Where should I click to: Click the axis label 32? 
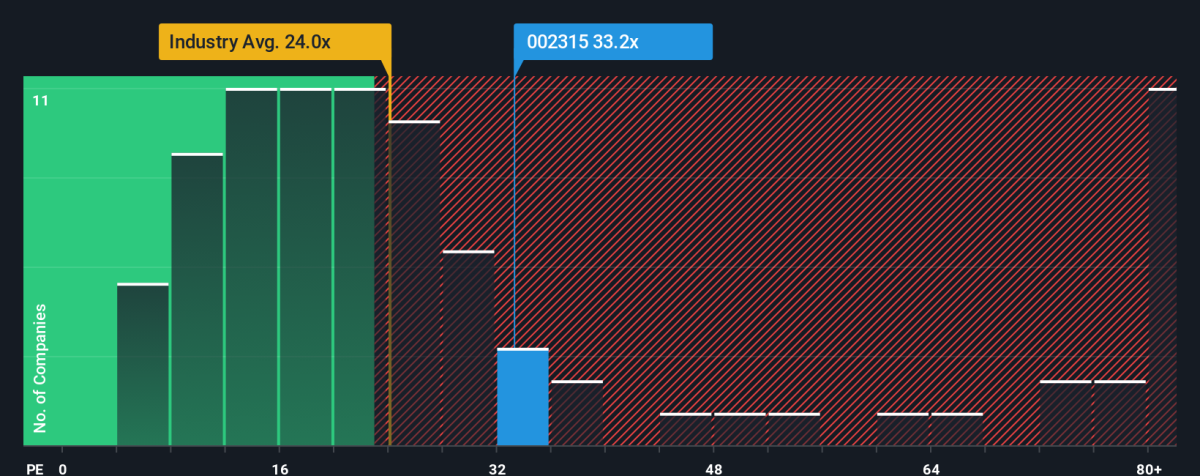(x=497, y=468)
